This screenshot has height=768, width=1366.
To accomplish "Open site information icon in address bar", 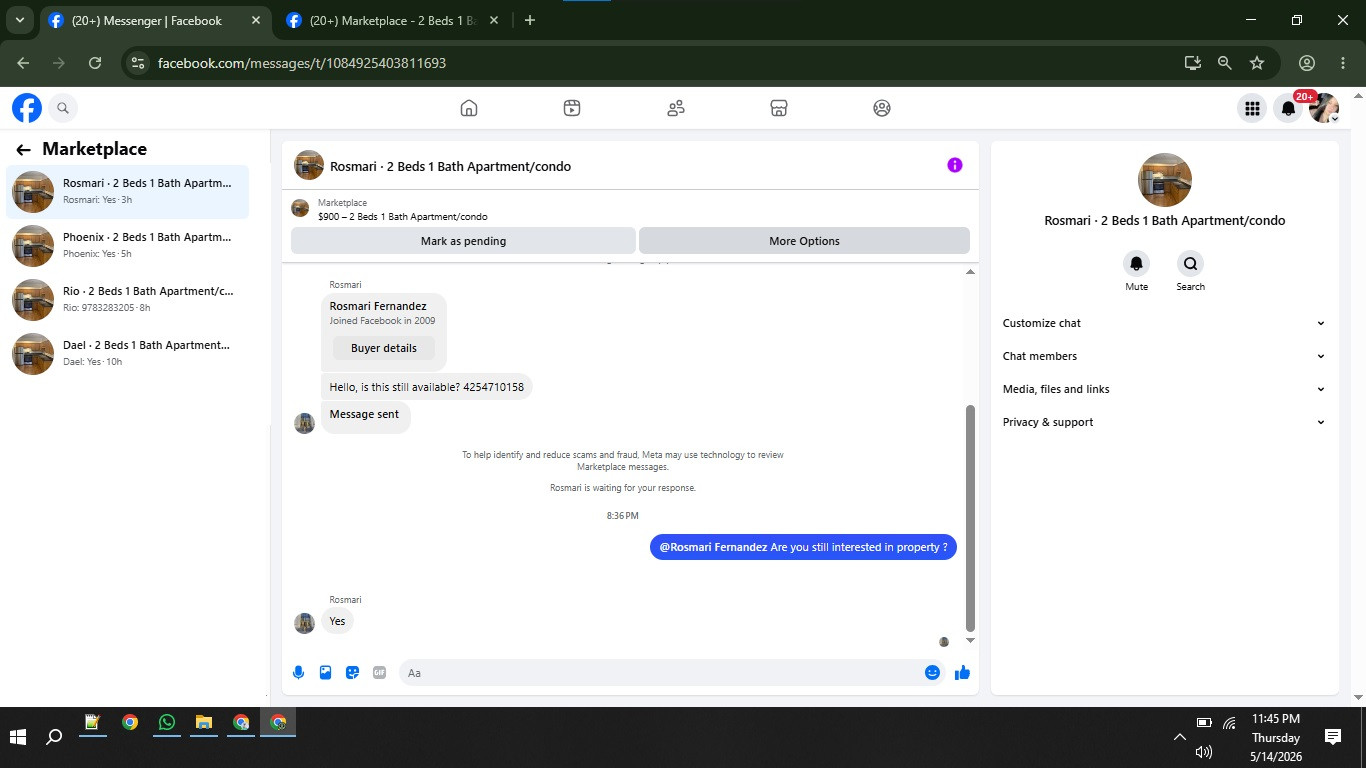I will pos(138,63).
